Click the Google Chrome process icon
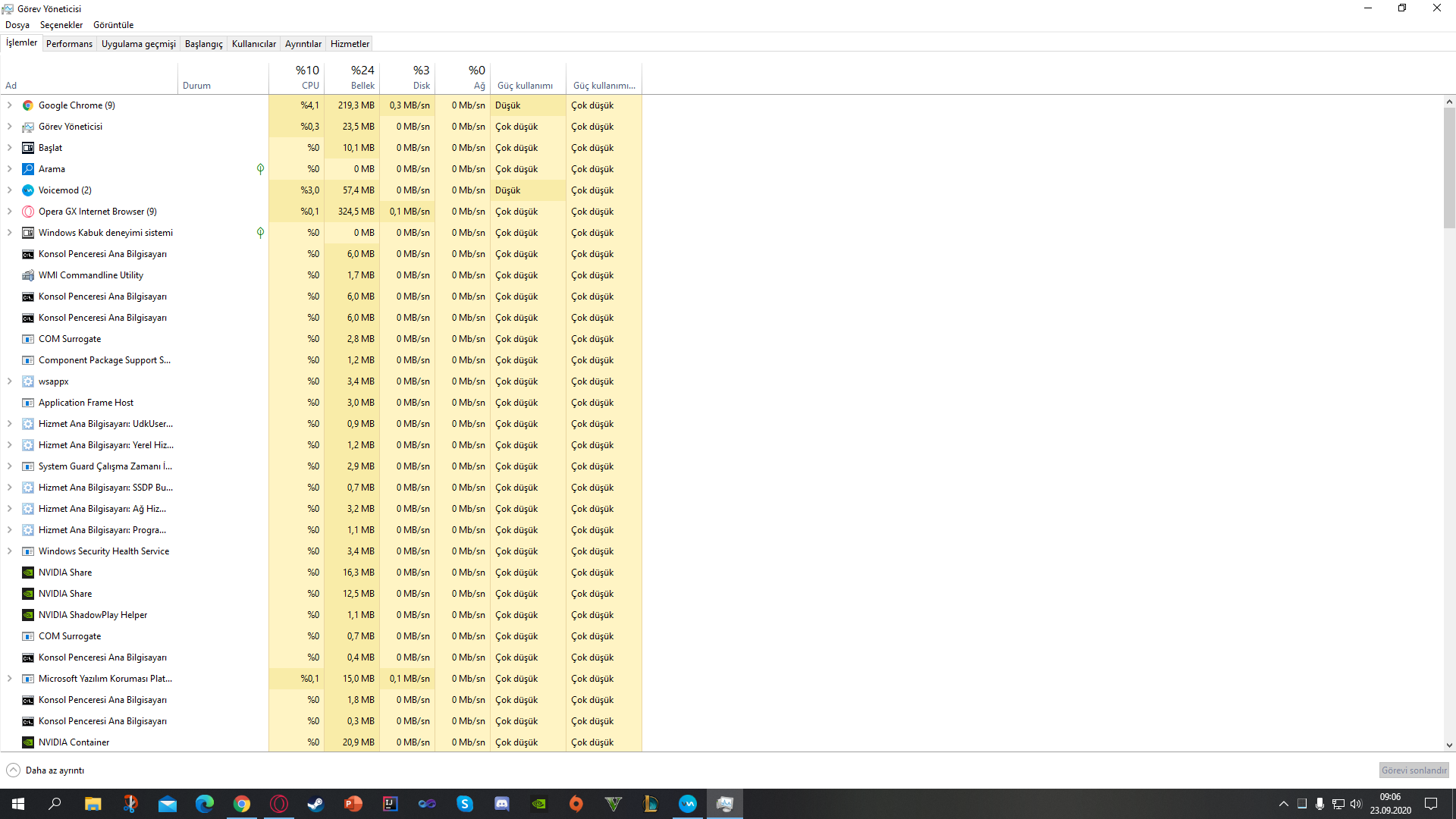Screen dimensions: 1456x819 (x=28, y=105)
